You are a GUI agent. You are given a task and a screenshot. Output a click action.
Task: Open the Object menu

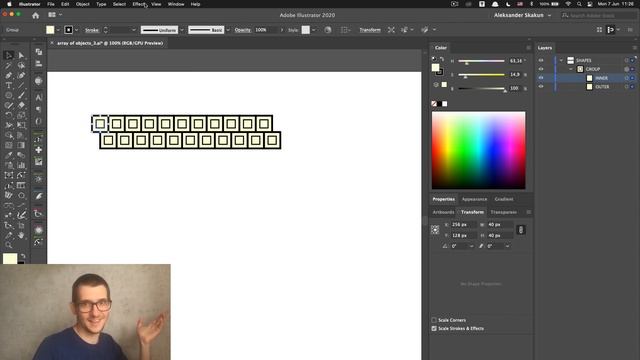[x=82, y=4]
